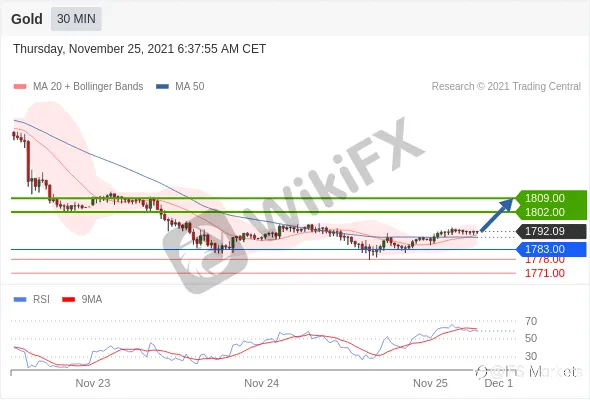Toggle the red 9MA legend marker
Viewport: 590px width, 400px height.
[68, 300]
